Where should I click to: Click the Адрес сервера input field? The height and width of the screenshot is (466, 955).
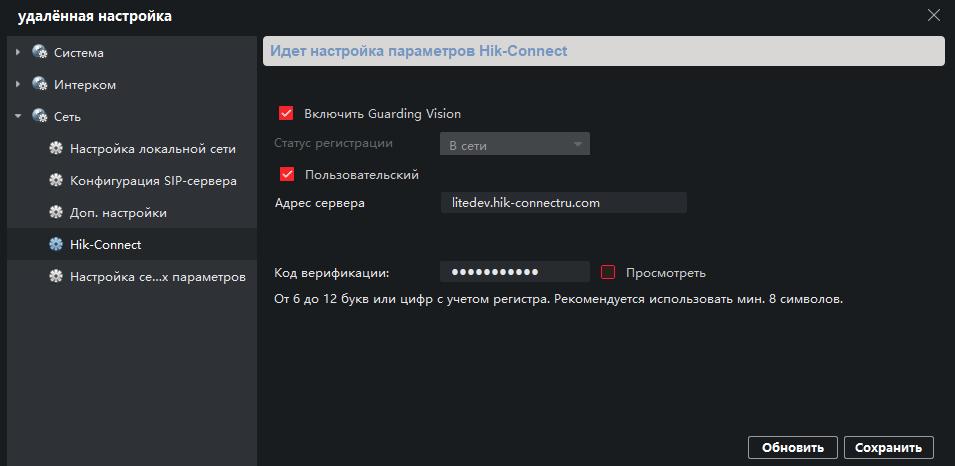click(x=563, y=203)
